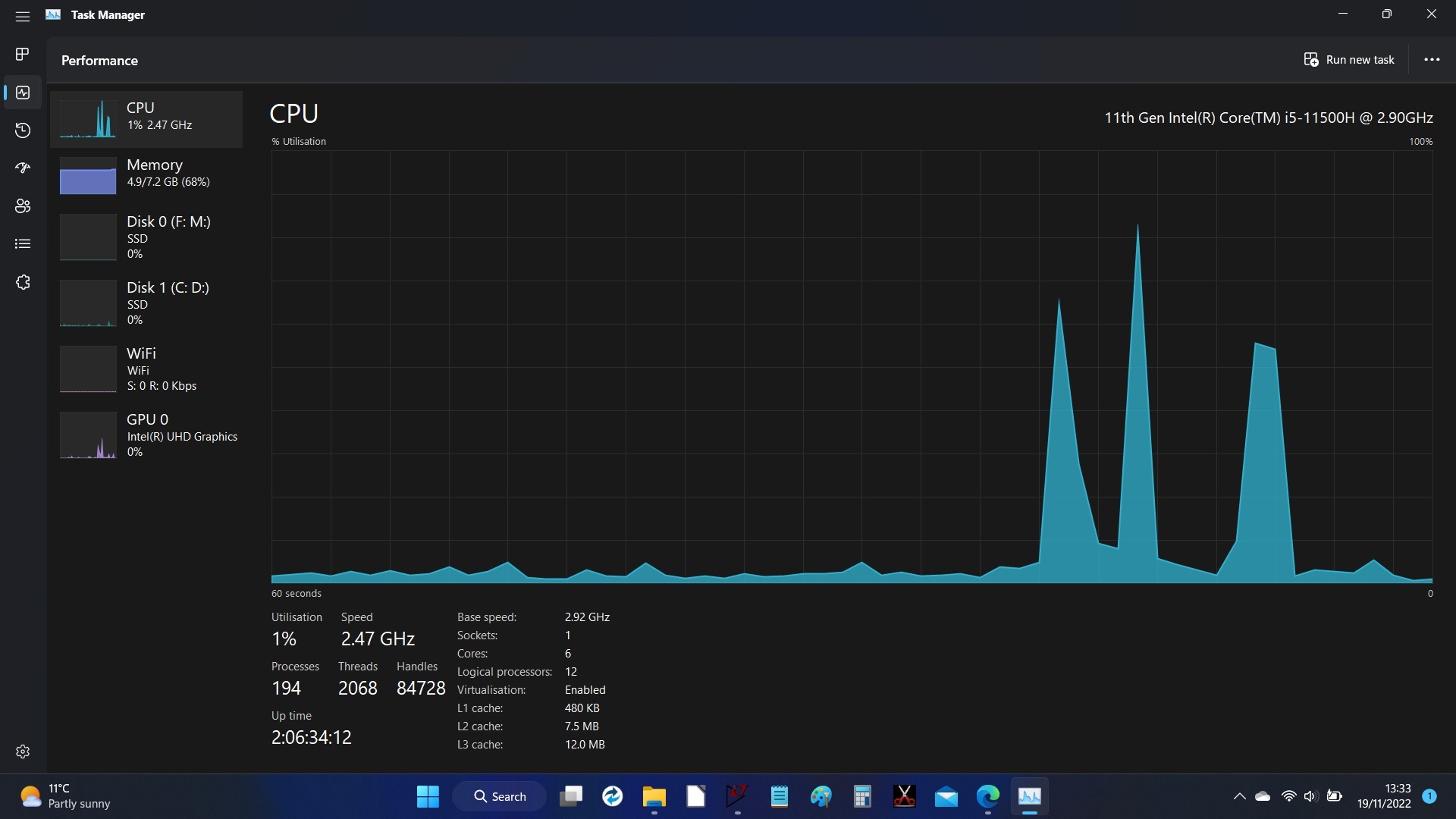Click the Speed value 2.47 GHz

[378, 639]
